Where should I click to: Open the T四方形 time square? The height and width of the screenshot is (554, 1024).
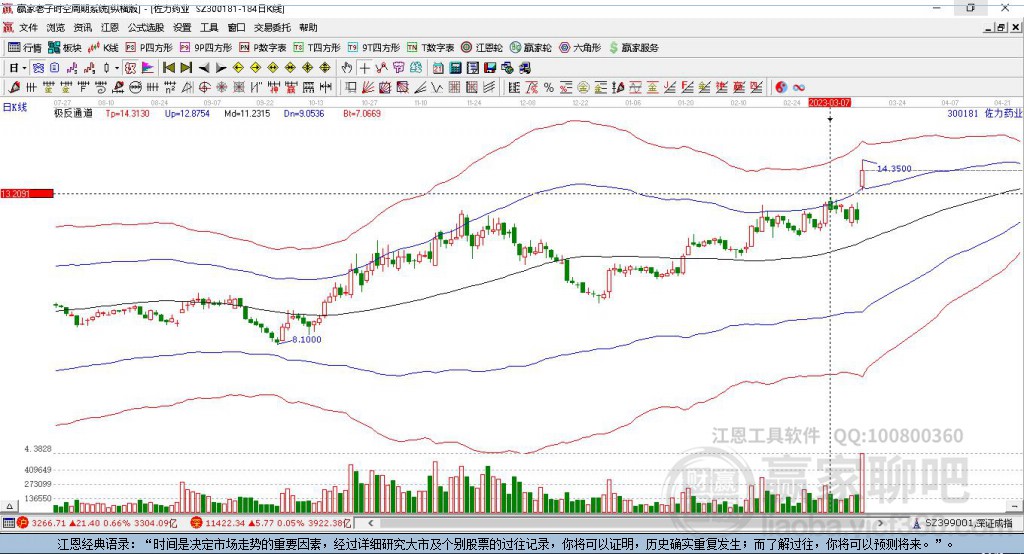point(317,48)
